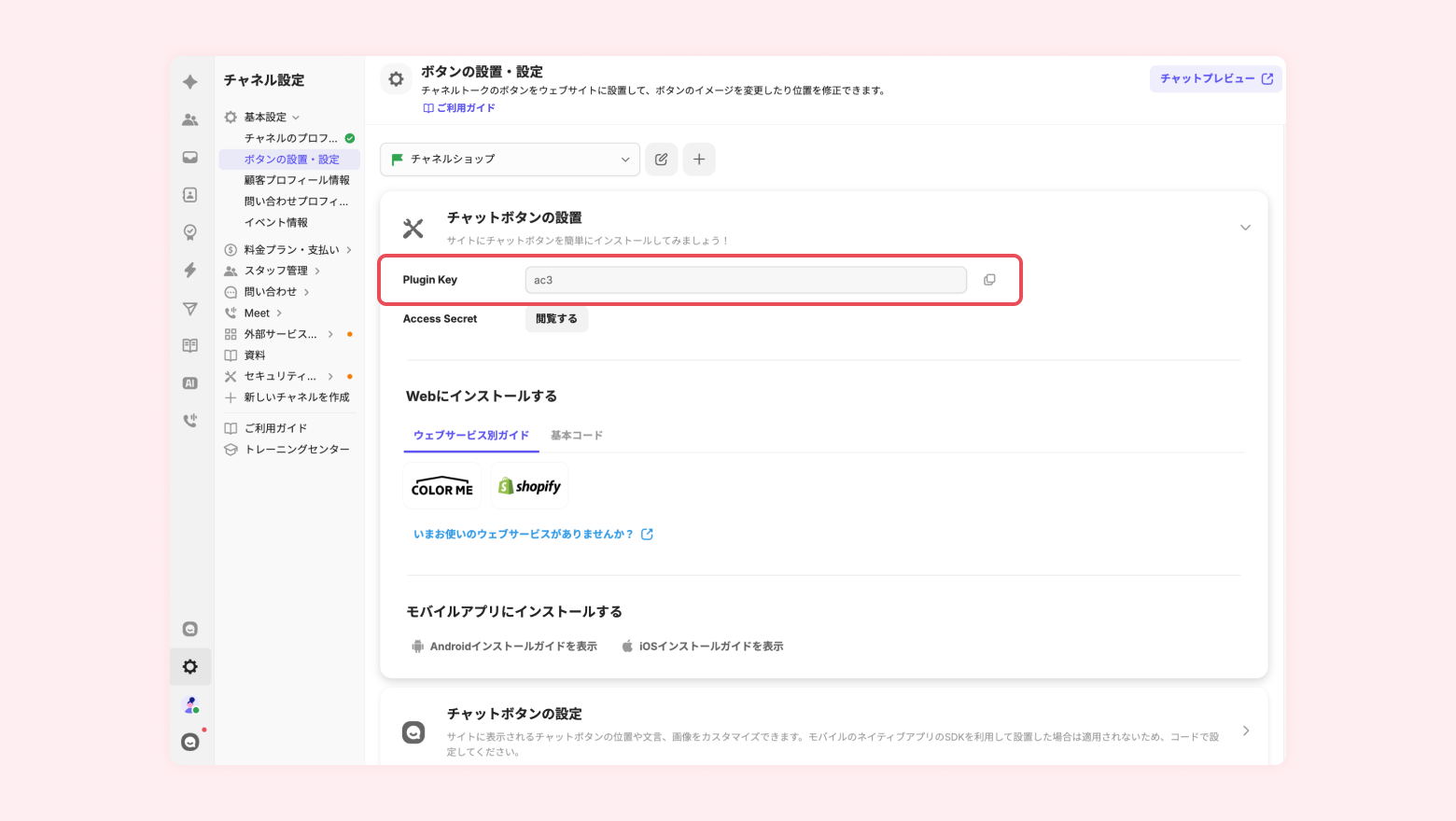The width and height of the screenshot is (1456, 821).
Task: Show iOSインストールガイドを表示
Action: point(703,647)
